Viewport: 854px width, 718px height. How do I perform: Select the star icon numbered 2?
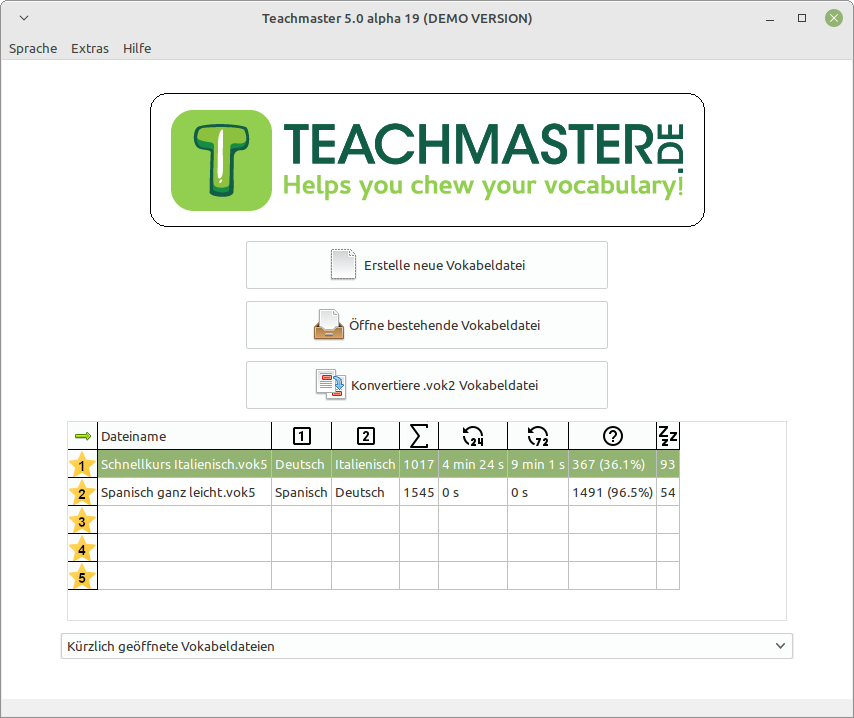point(82,492)
